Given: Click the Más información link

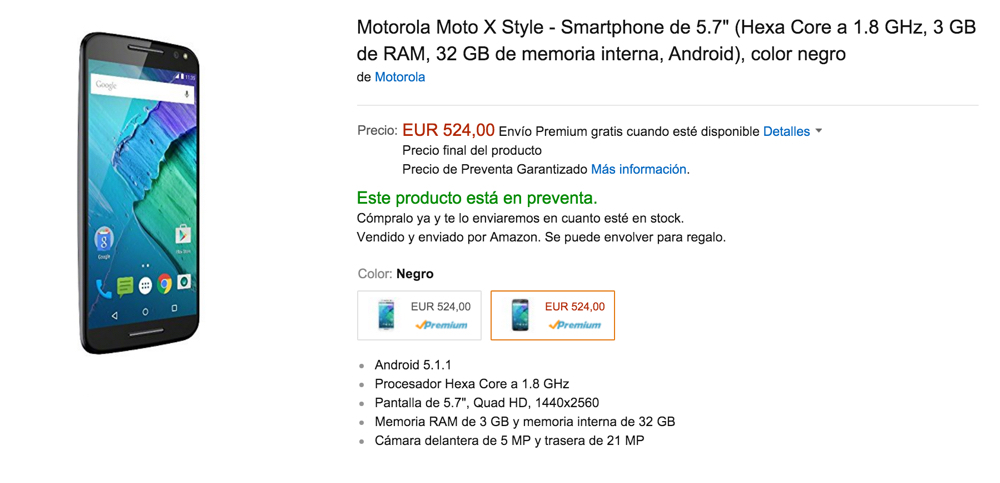Looking at the screenshot, I should [638, 169].
